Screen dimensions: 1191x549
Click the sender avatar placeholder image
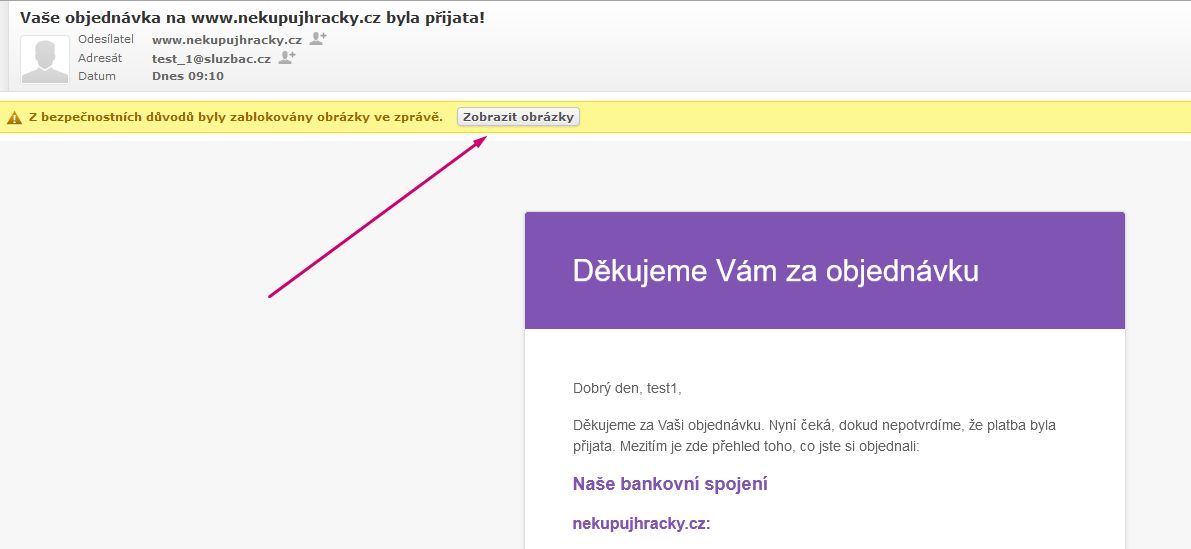click(x=45, y=60)
